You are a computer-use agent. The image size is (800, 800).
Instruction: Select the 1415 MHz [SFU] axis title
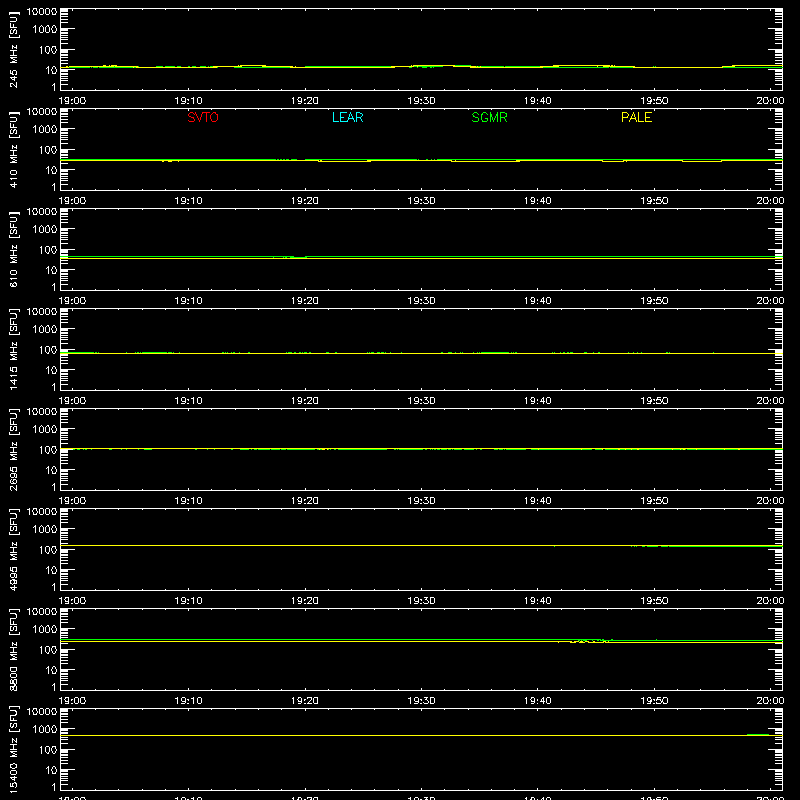coord(14,349)
